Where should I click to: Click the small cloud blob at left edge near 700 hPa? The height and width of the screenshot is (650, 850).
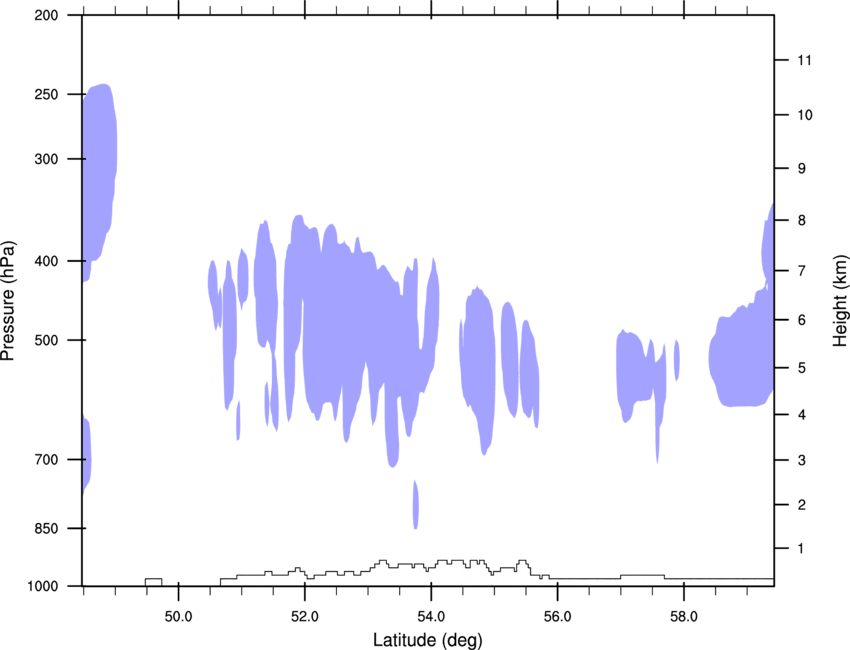point(86,455)
